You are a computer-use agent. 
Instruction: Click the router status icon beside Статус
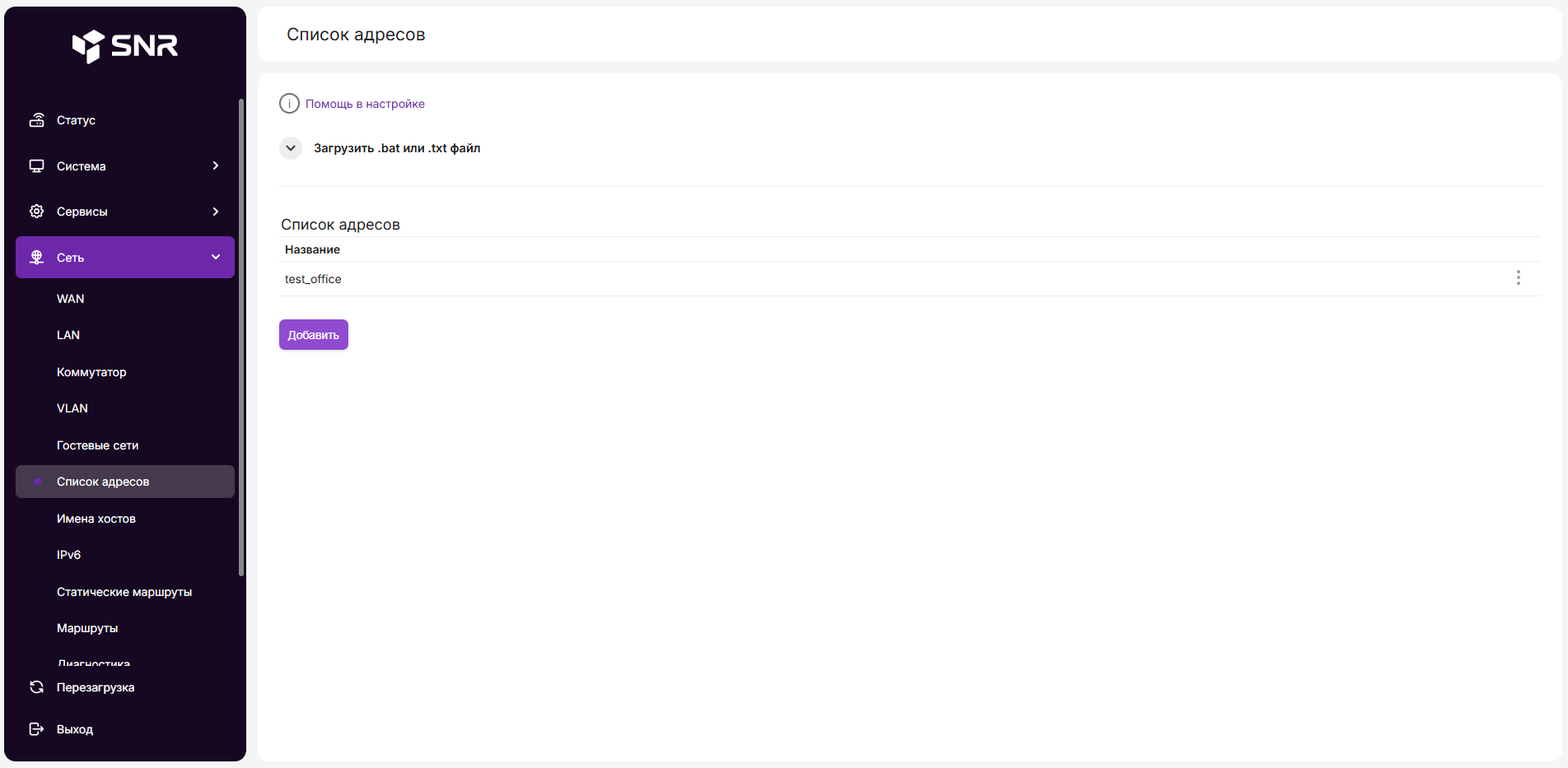click(37, 120)
